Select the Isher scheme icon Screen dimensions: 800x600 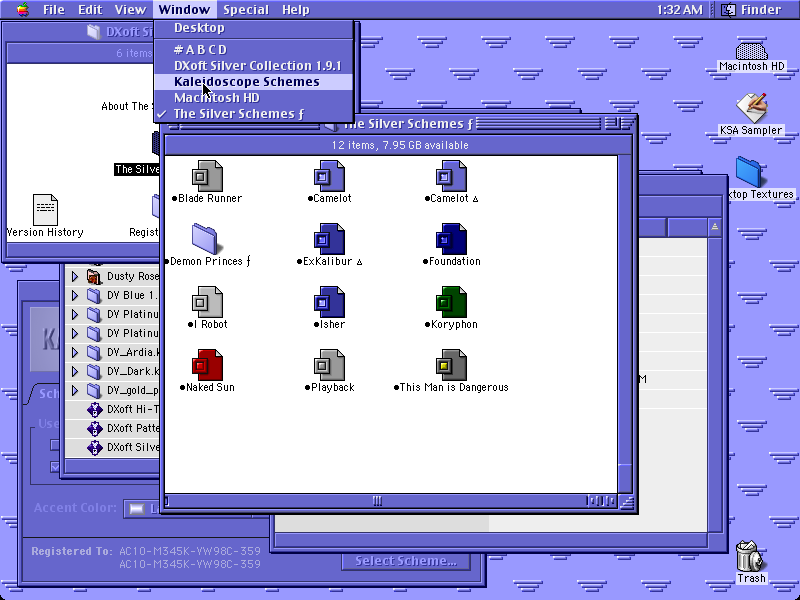tap(329, 302)
